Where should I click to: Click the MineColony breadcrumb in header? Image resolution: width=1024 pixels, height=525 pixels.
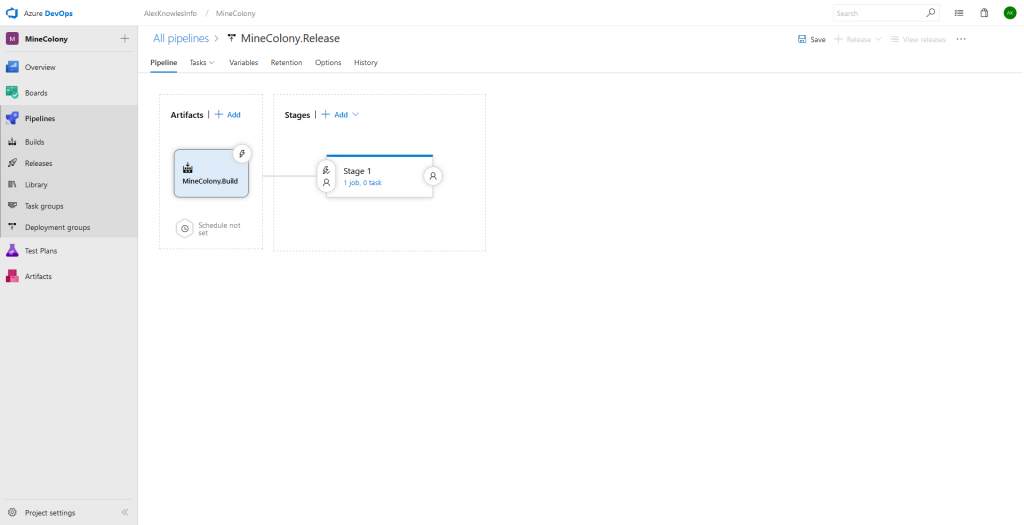[x=236, y=13]
